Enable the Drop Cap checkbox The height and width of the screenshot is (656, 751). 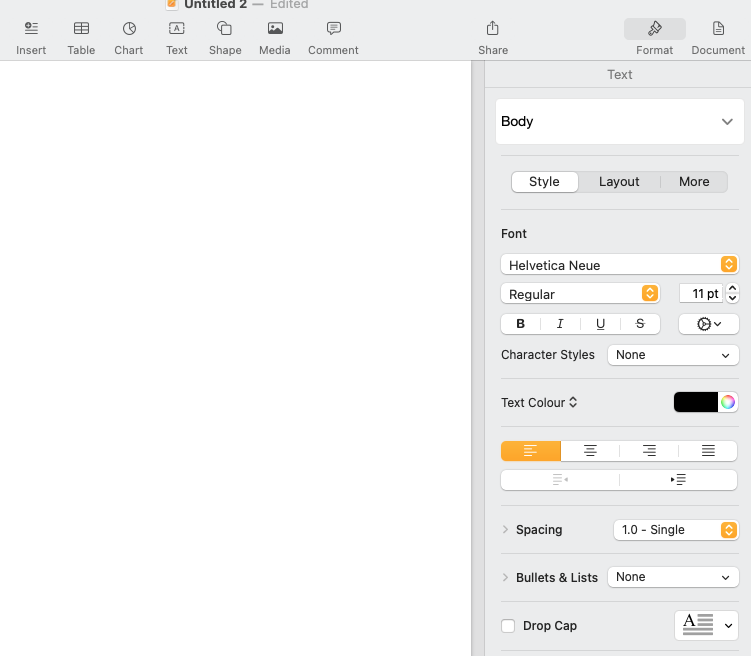coord(508,626)
